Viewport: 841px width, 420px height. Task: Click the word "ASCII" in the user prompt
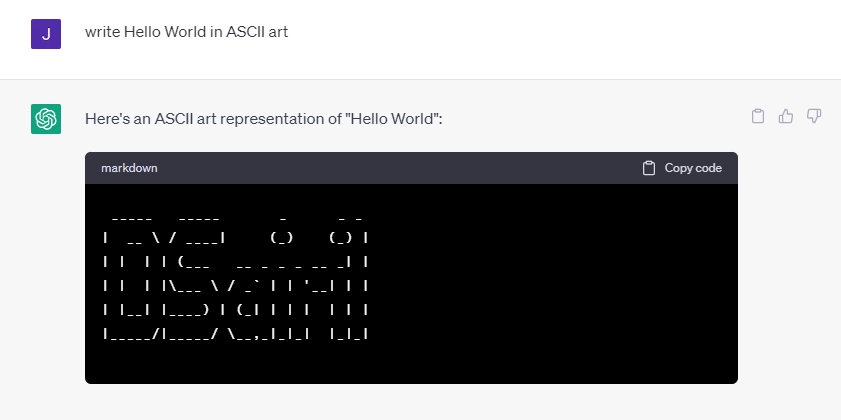pos(240,32)
